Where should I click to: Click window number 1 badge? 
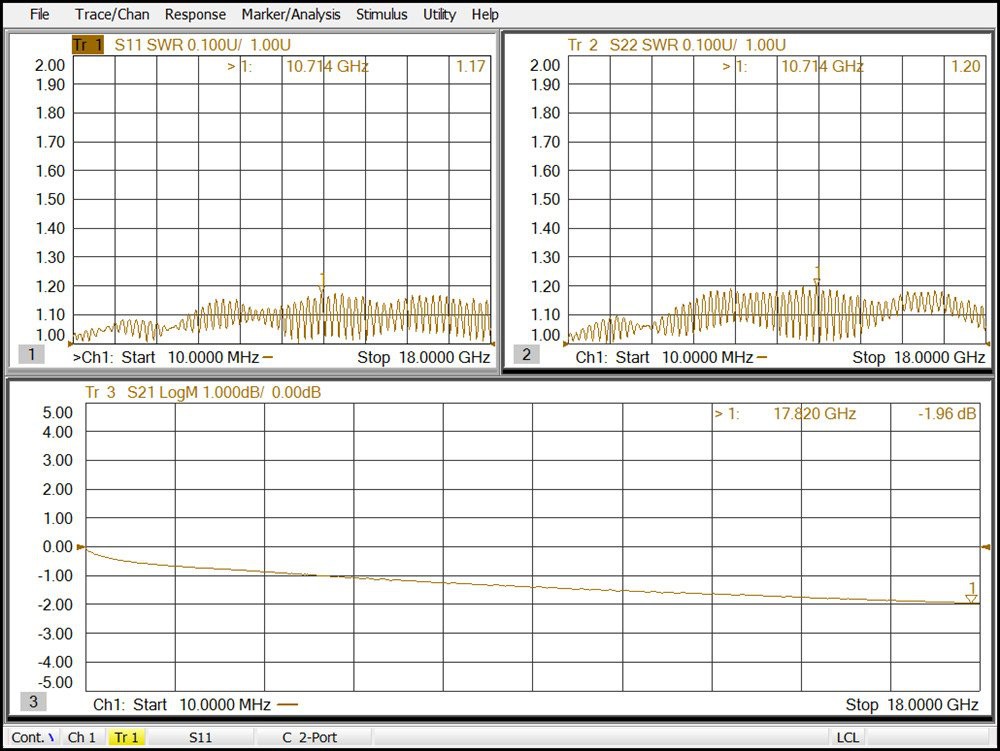[x=31, y=354]
